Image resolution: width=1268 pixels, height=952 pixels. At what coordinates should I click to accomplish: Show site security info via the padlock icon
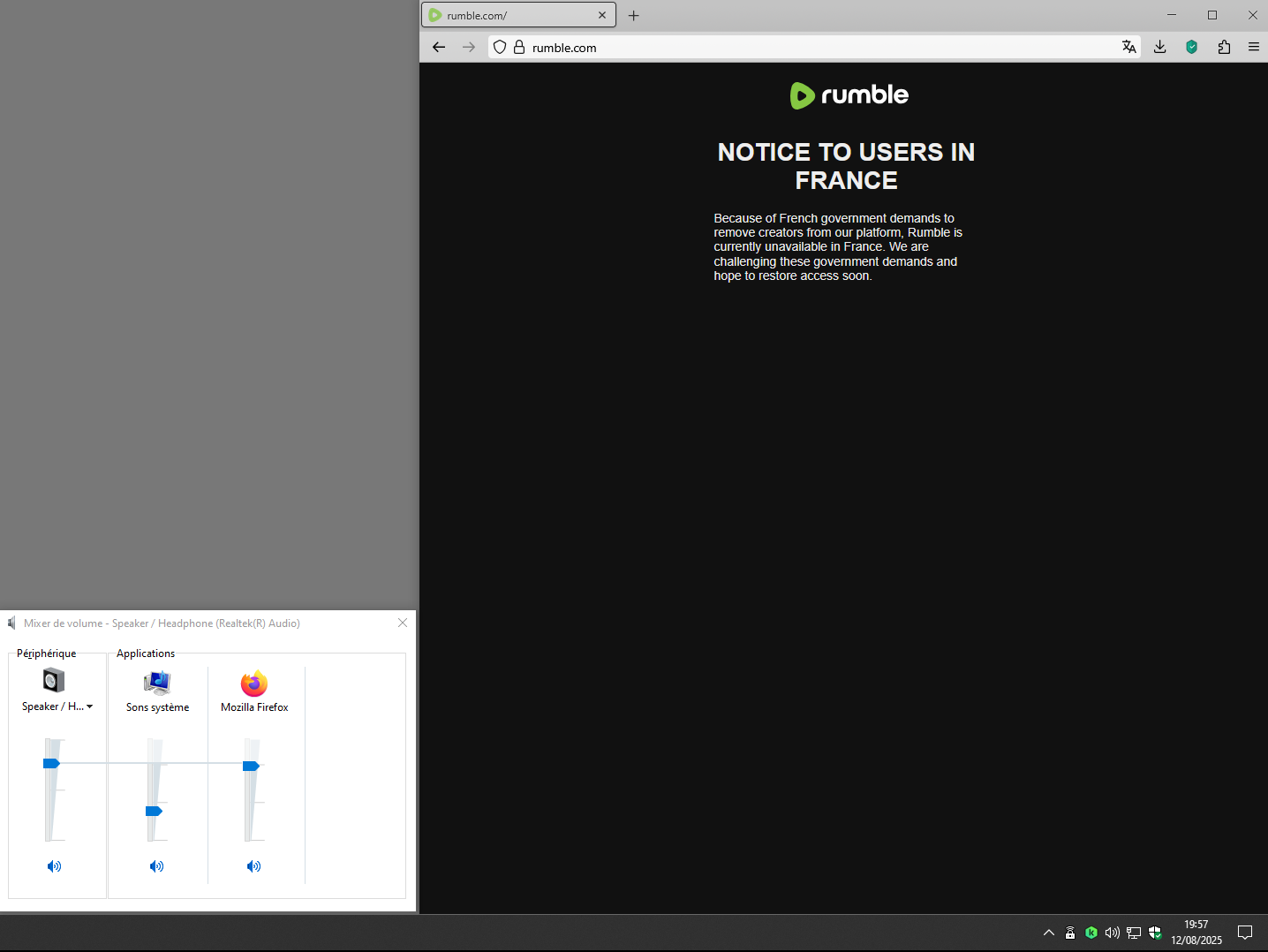tap(519, 47)
